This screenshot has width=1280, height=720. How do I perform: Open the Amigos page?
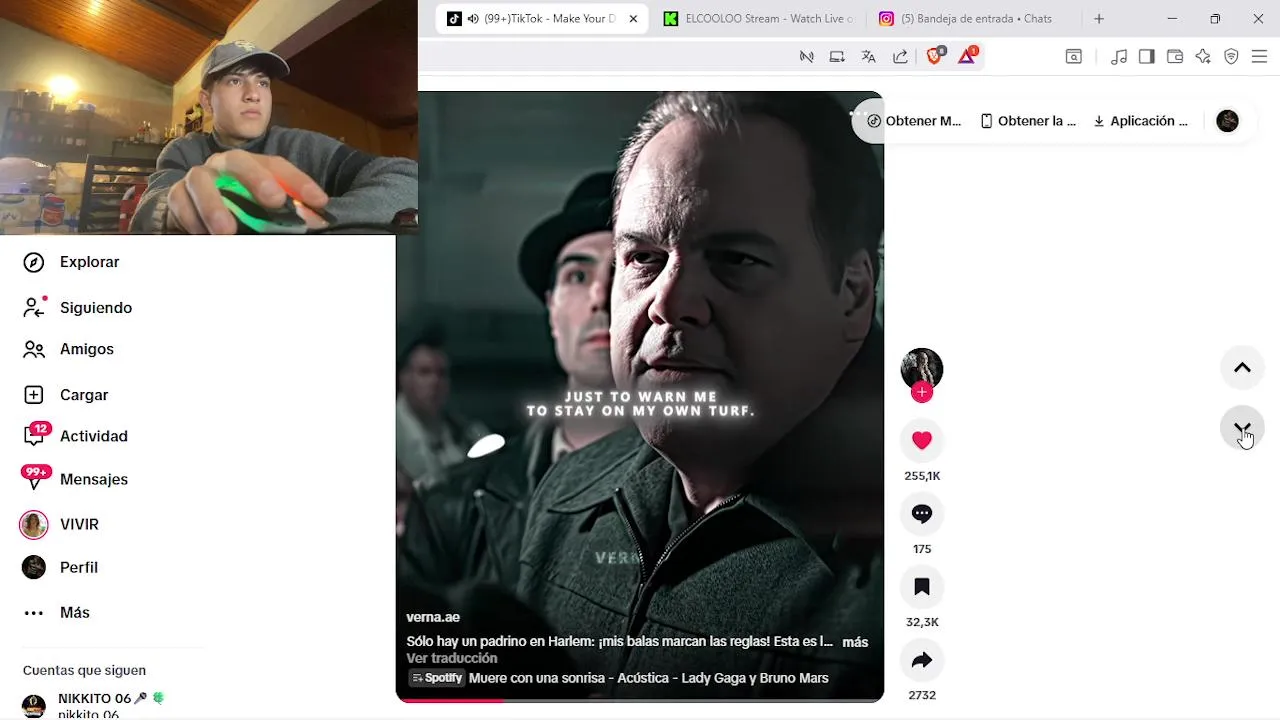[86, 349]
